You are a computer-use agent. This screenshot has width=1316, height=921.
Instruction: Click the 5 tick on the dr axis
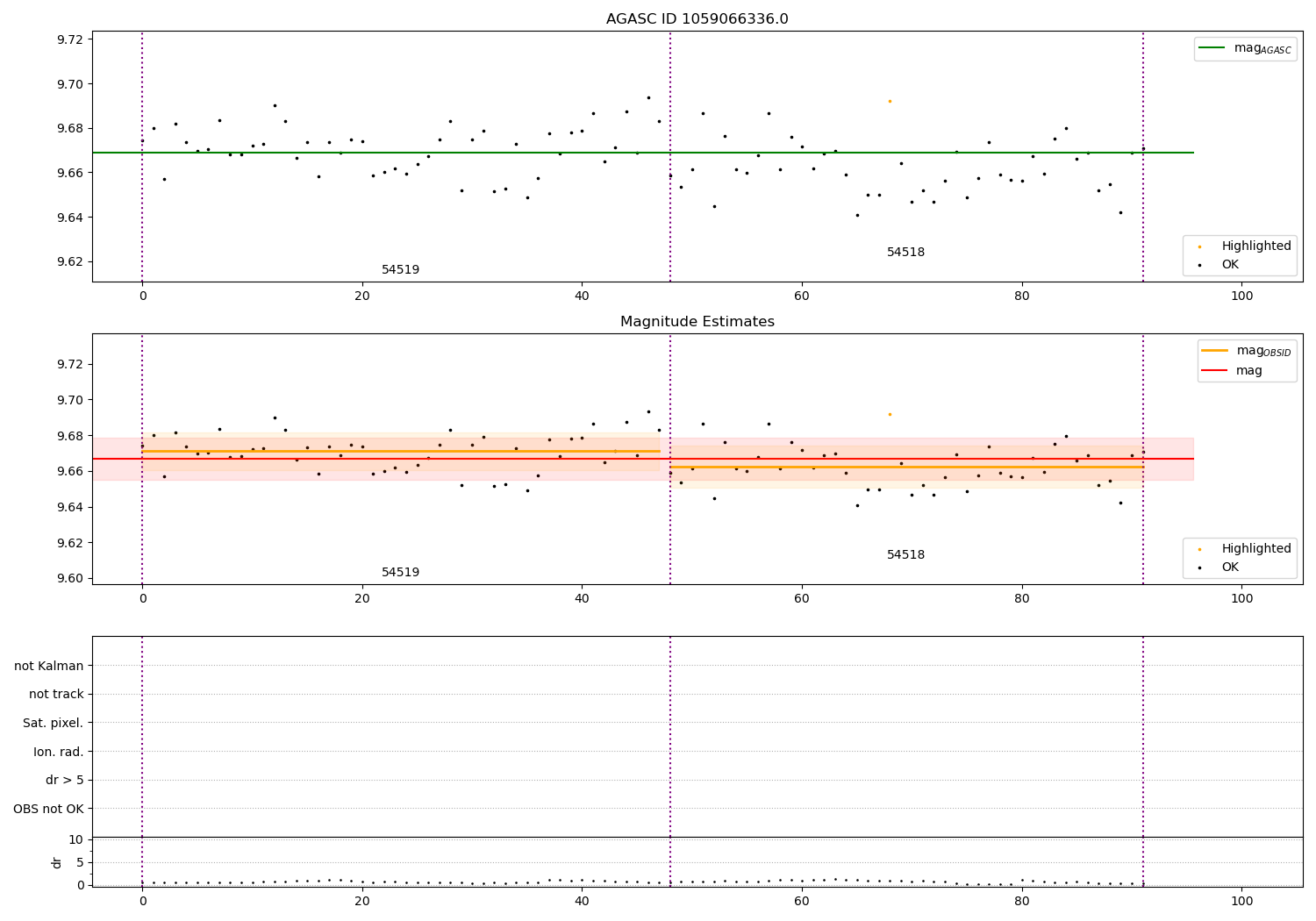click(80, 862)
